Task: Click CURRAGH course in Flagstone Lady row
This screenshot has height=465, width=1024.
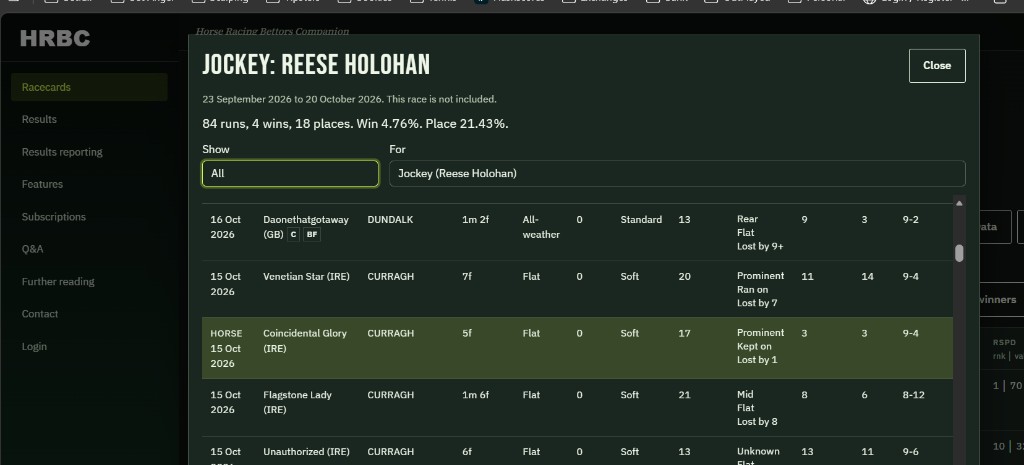Action: [x=391, y=394]
